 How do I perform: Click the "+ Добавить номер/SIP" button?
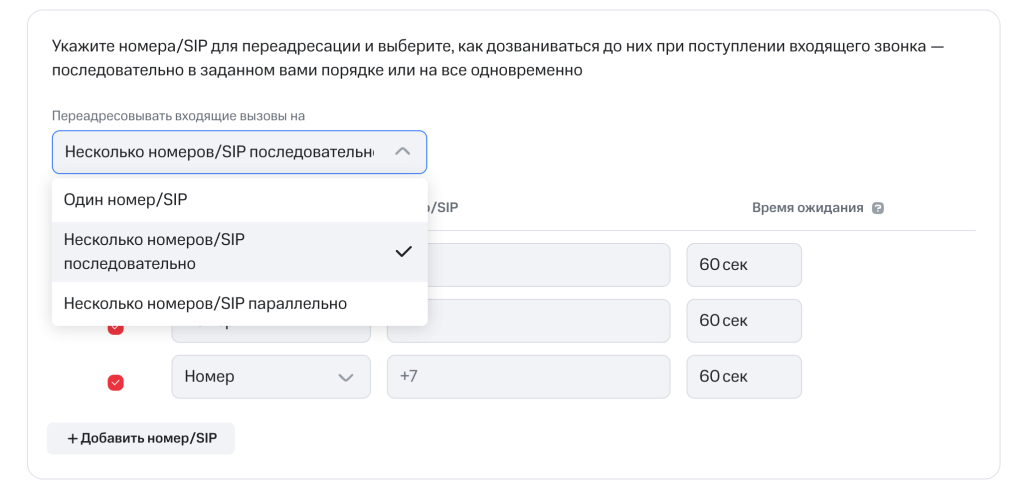click(141, 438)
